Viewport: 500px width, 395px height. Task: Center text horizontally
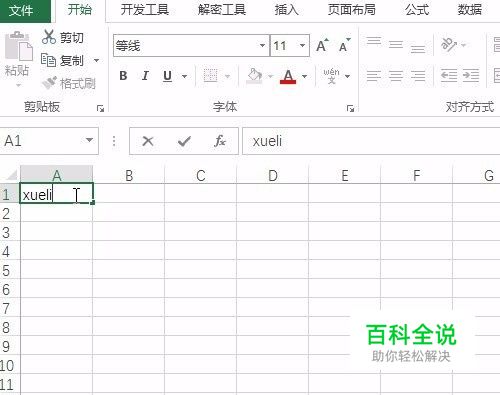coord(396,76)
